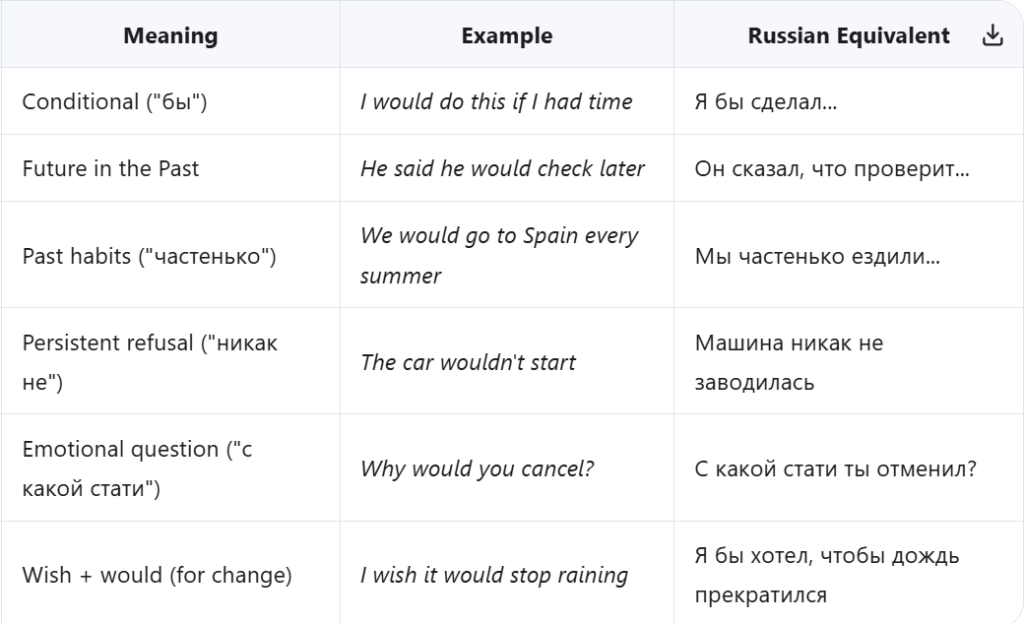The height and width of the screenshot is (623, 1024).
Task: Click the Future in the Past cell
Action: pos(110,168)
